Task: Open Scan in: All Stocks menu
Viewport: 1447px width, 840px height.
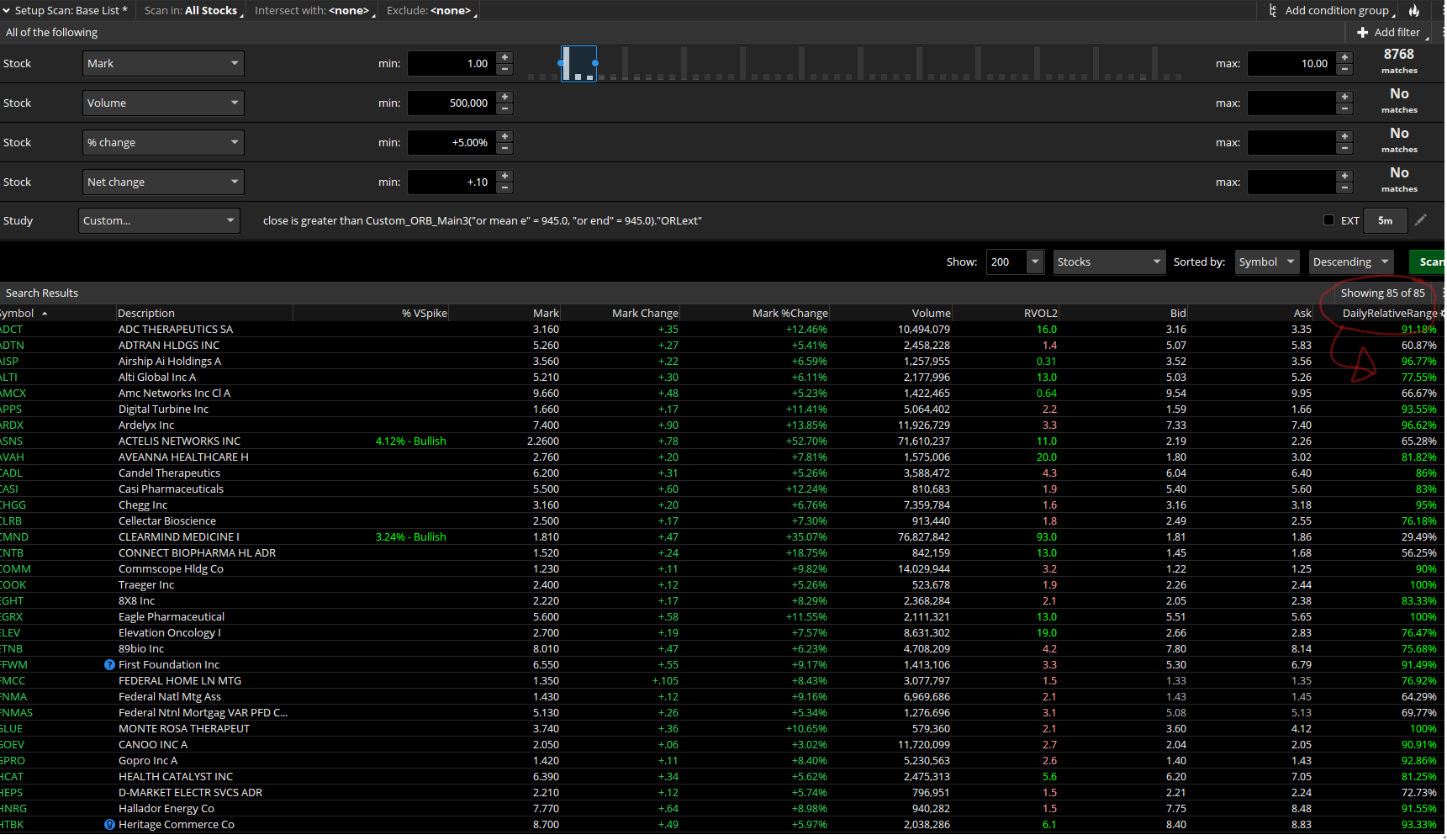Action: tap(192, 11)
